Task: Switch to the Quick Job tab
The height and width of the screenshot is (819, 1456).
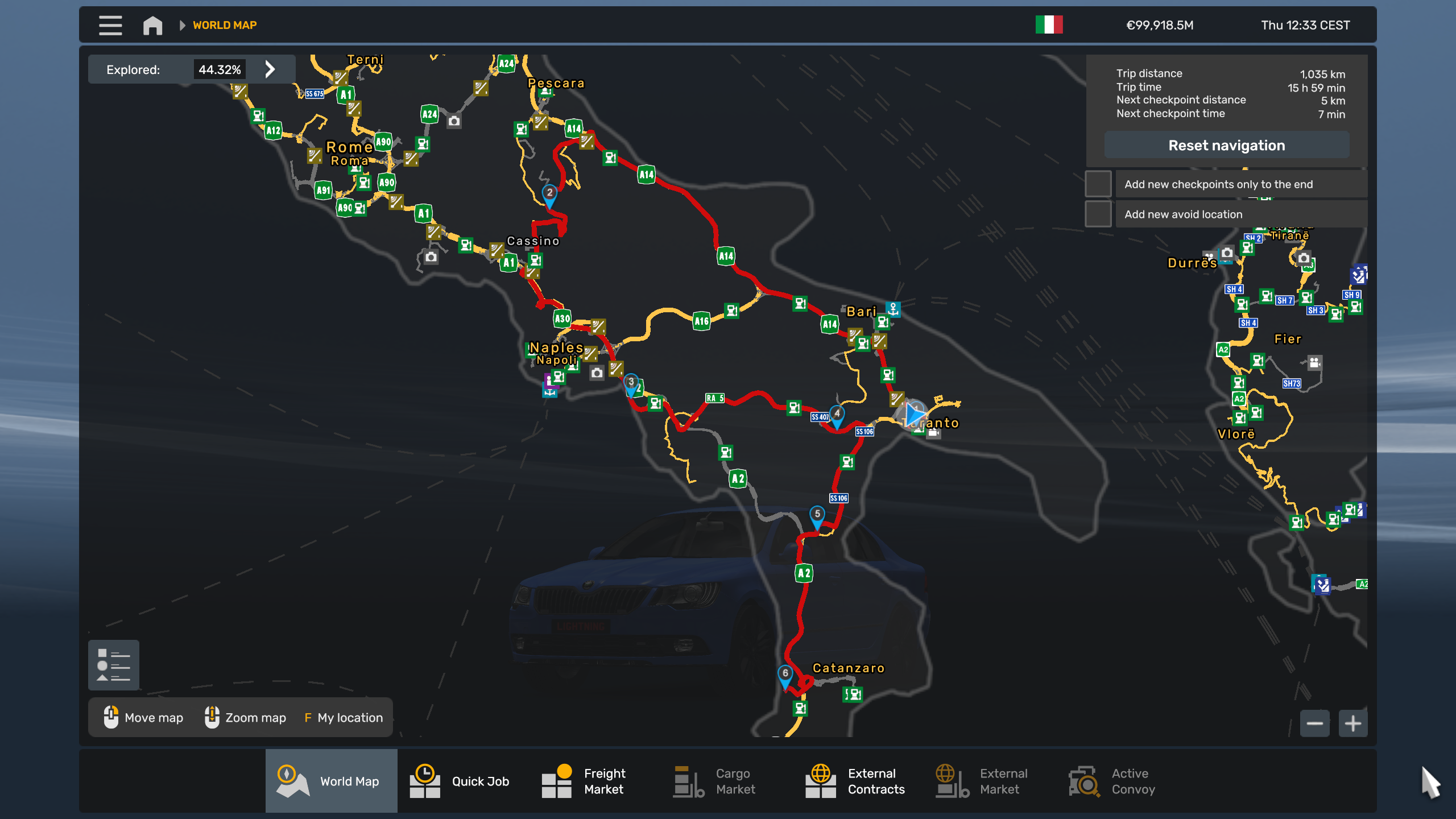Action: point(460,781)
